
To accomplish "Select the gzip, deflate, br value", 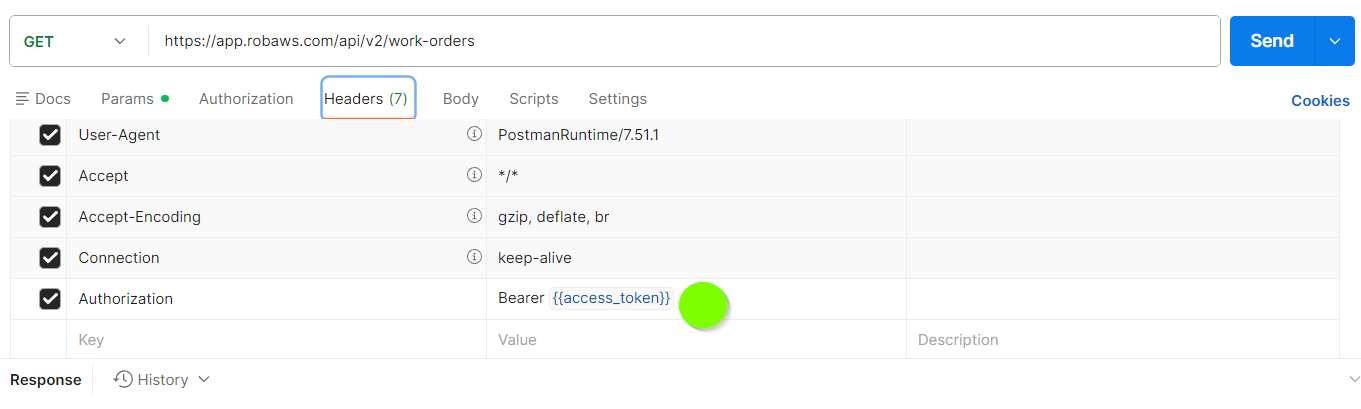I will tap(554, 217).
